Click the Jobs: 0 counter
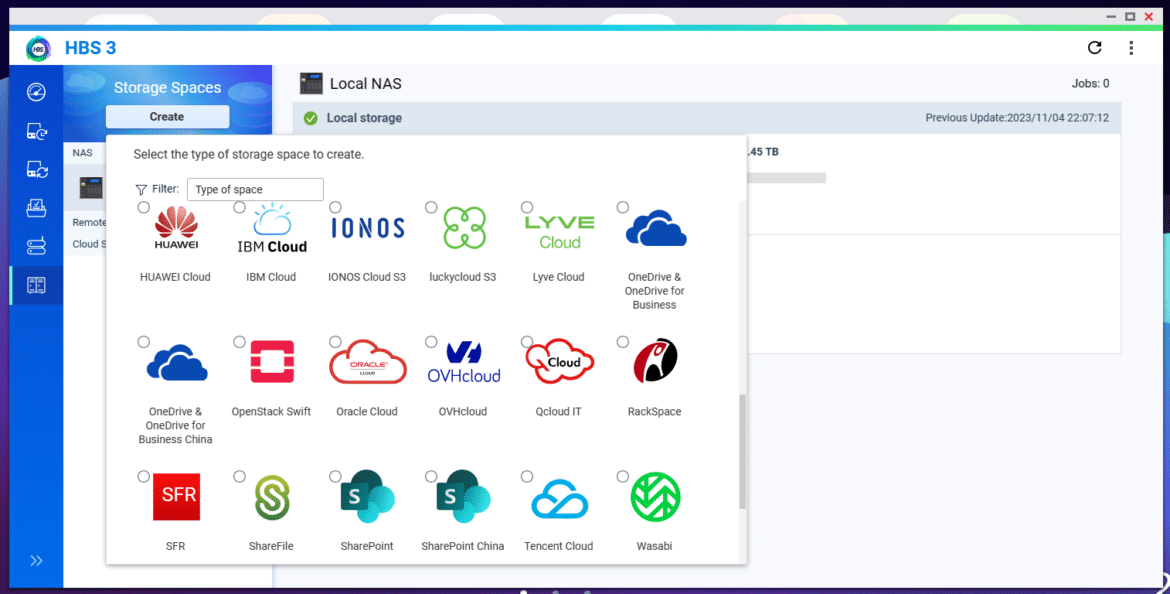The width and height of the screenshot is (1170, 594). pos(1090,84)
